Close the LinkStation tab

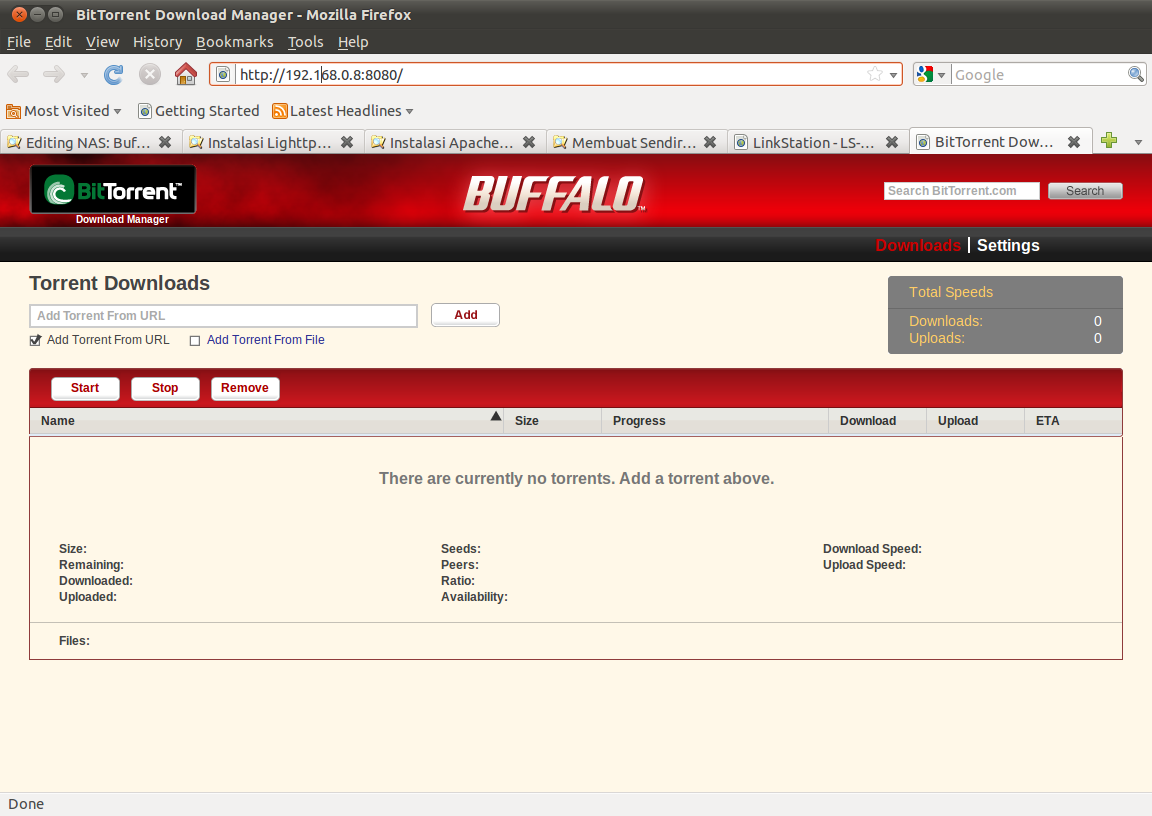pos(892,142)
